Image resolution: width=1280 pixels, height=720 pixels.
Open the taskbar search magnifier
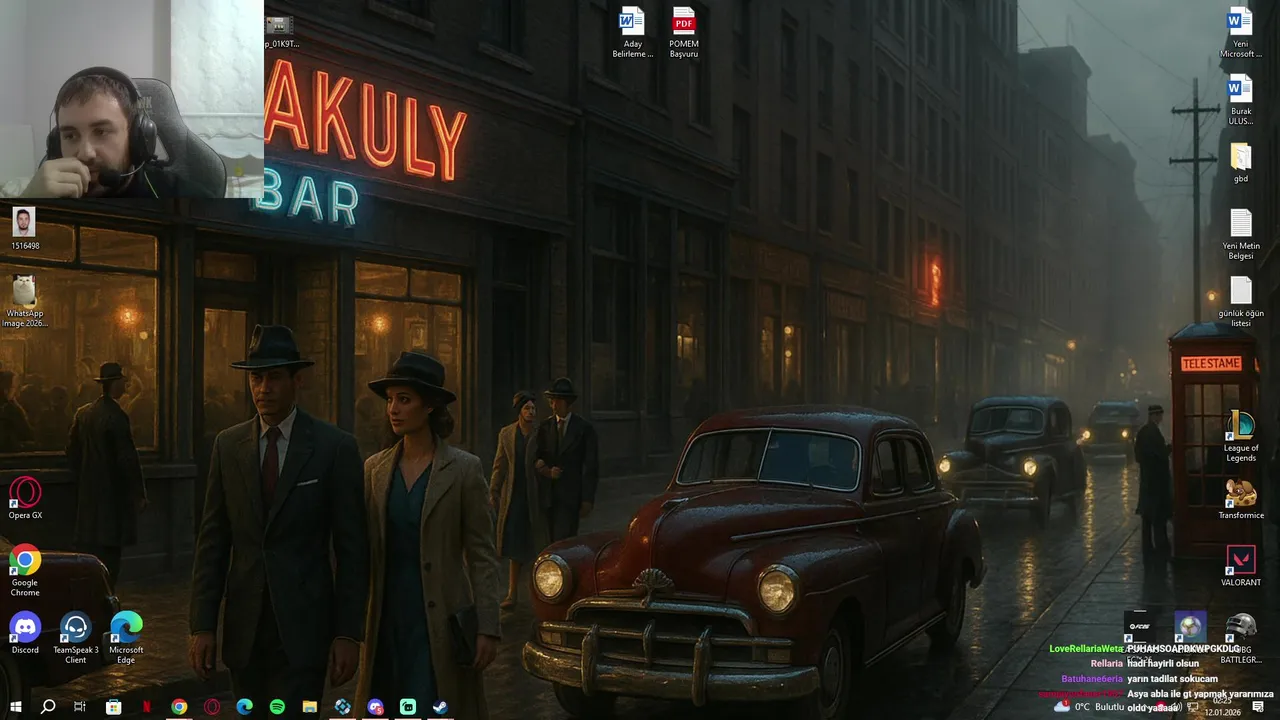pyautogui.click(x=48, y=707)
